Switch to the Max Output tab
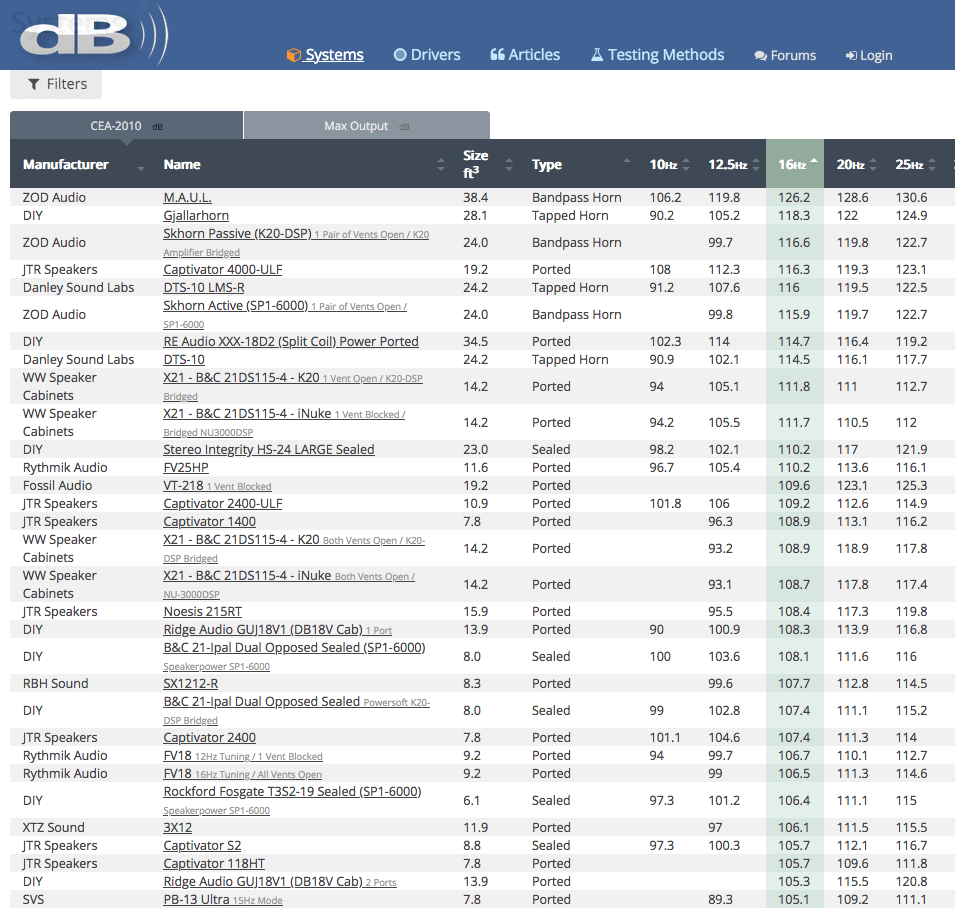 [367, 125]
